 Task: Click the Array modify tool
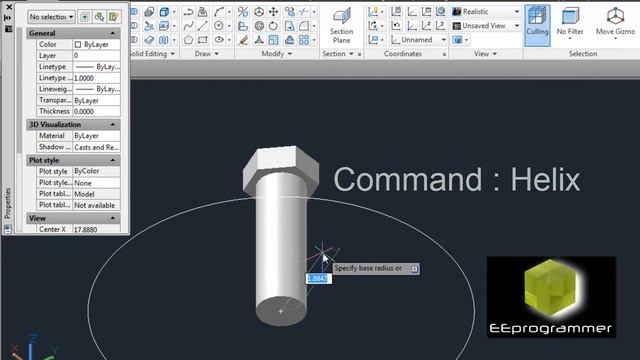click(x=304, y=40)
